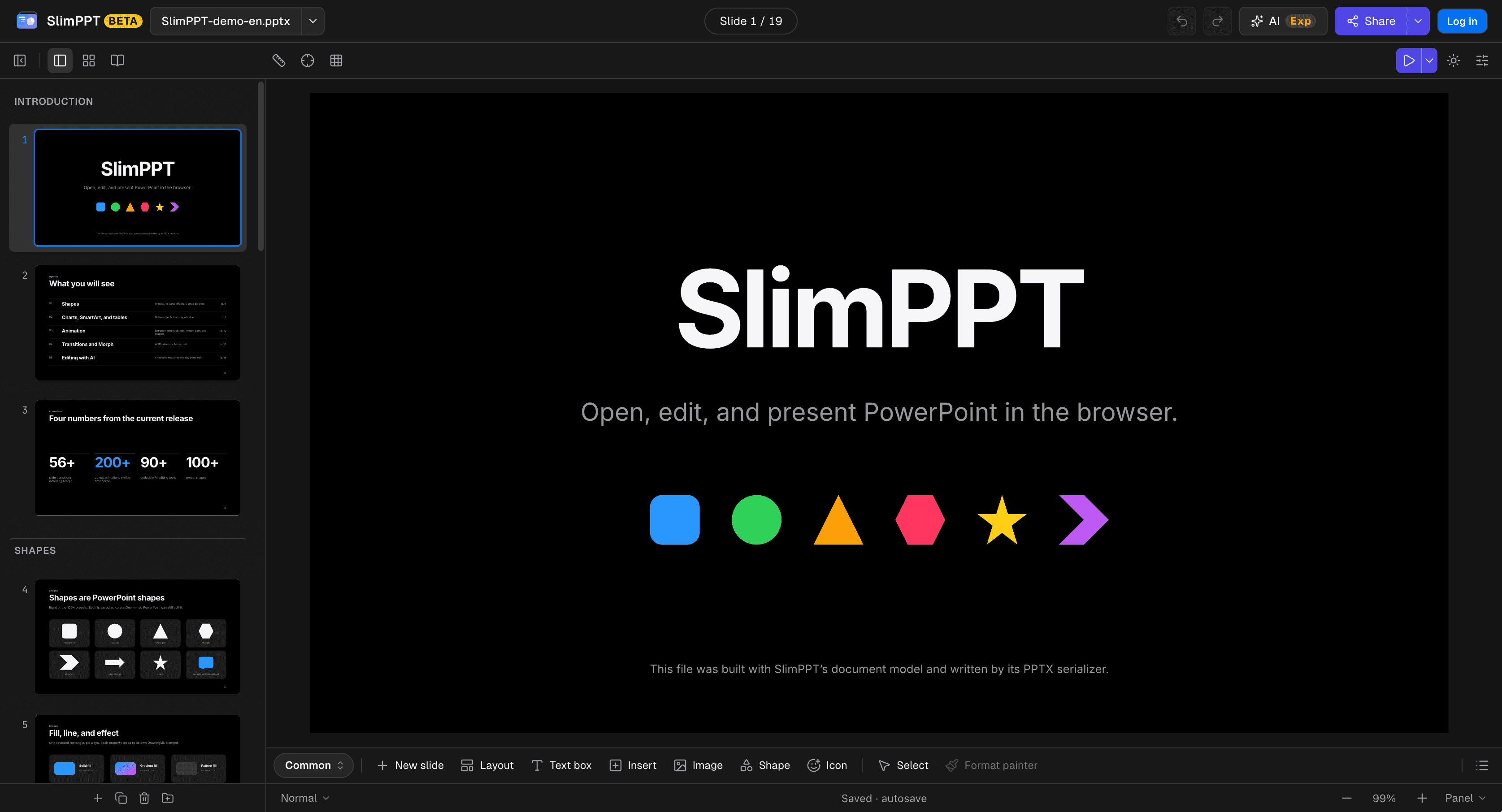Expand the slideshow options dropdown
This screenshot has width=1502, height=812.
click(1429, 60)
